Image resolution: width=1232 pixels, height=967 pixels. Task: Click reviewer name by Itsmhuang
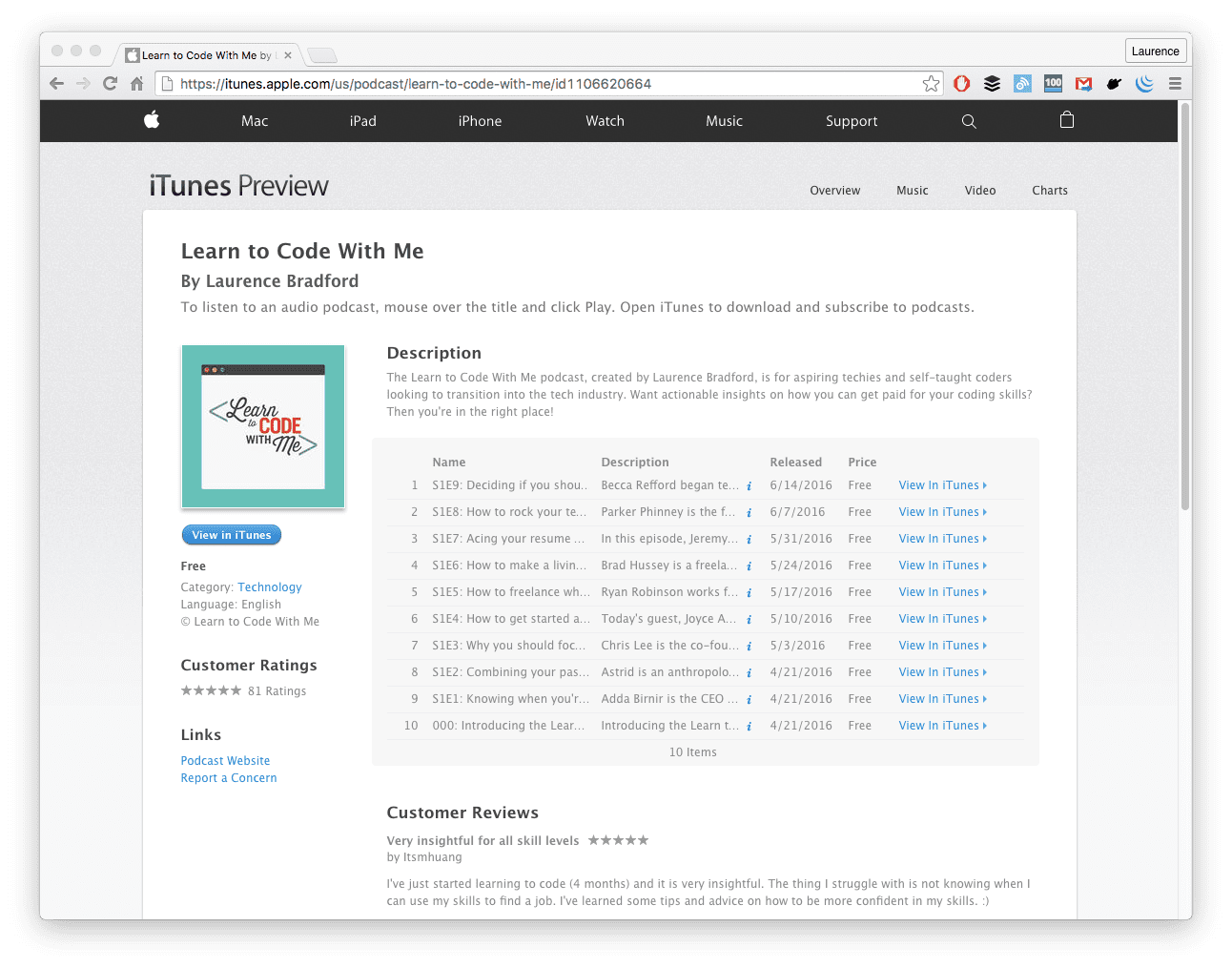click(424, 857)
